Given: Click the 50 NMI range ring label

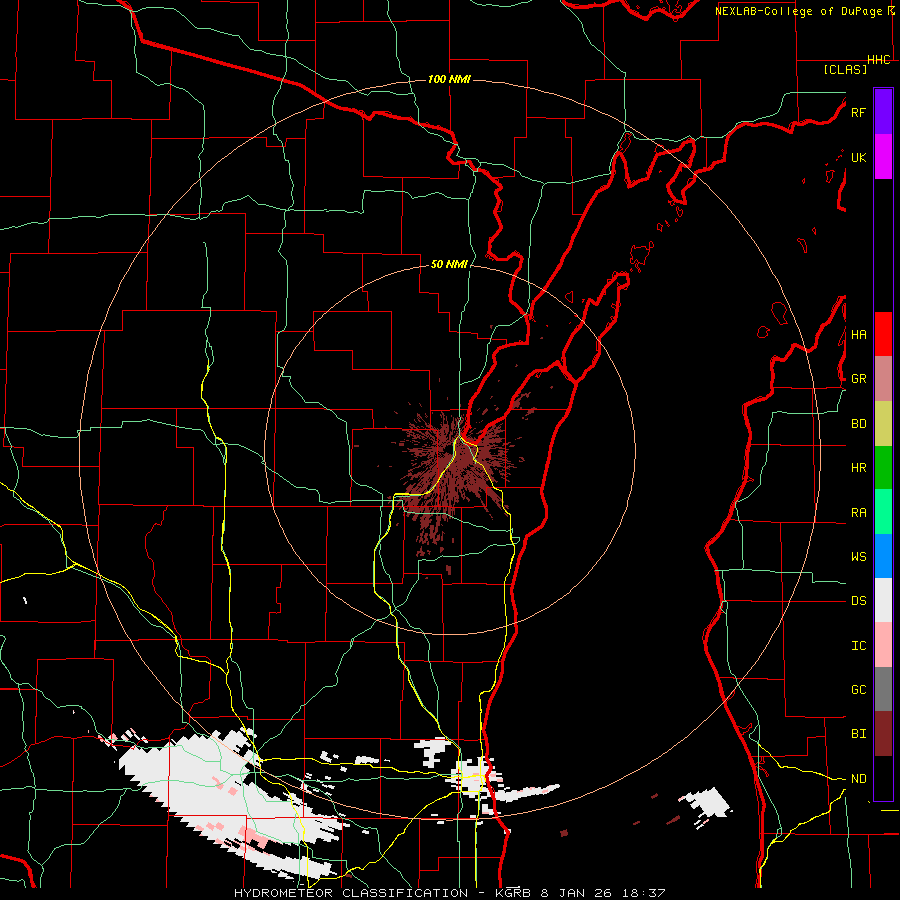Looking at the screenshot, I should 449,264.
